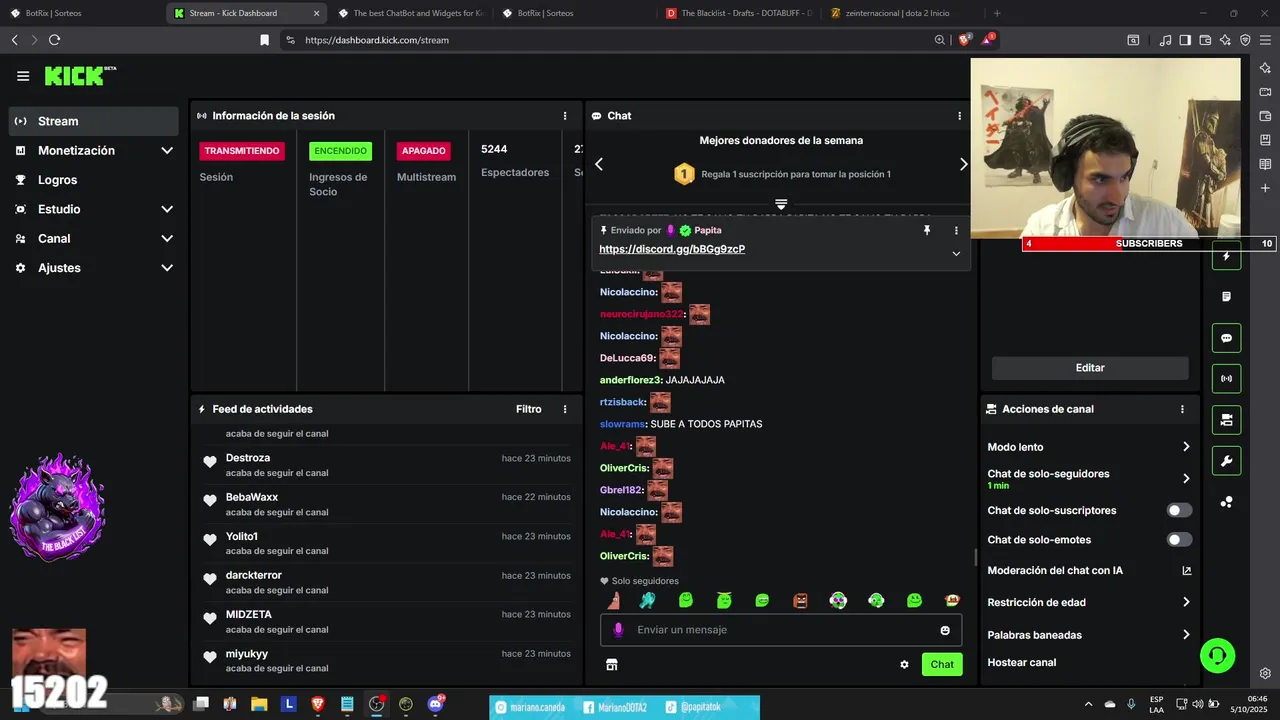
Task: Open Brave browser in taskbar
Action: point(318,704)
